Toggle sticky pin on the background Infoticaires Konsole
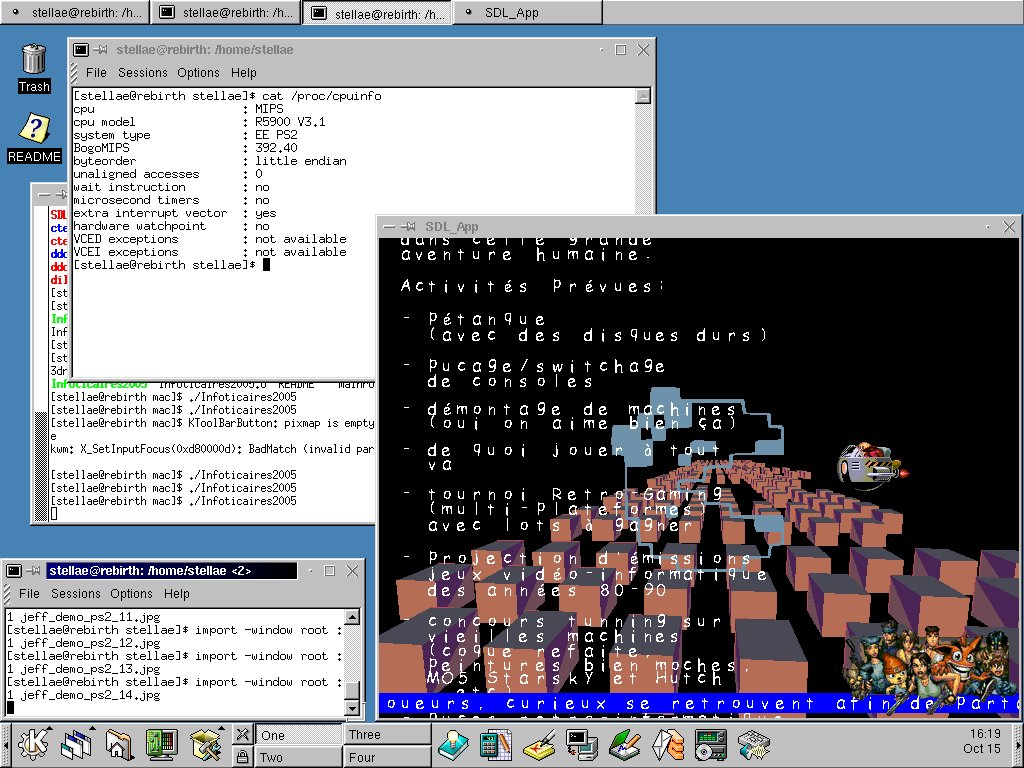The width and height of the screenshot is (1024, 768). (61, 194)
